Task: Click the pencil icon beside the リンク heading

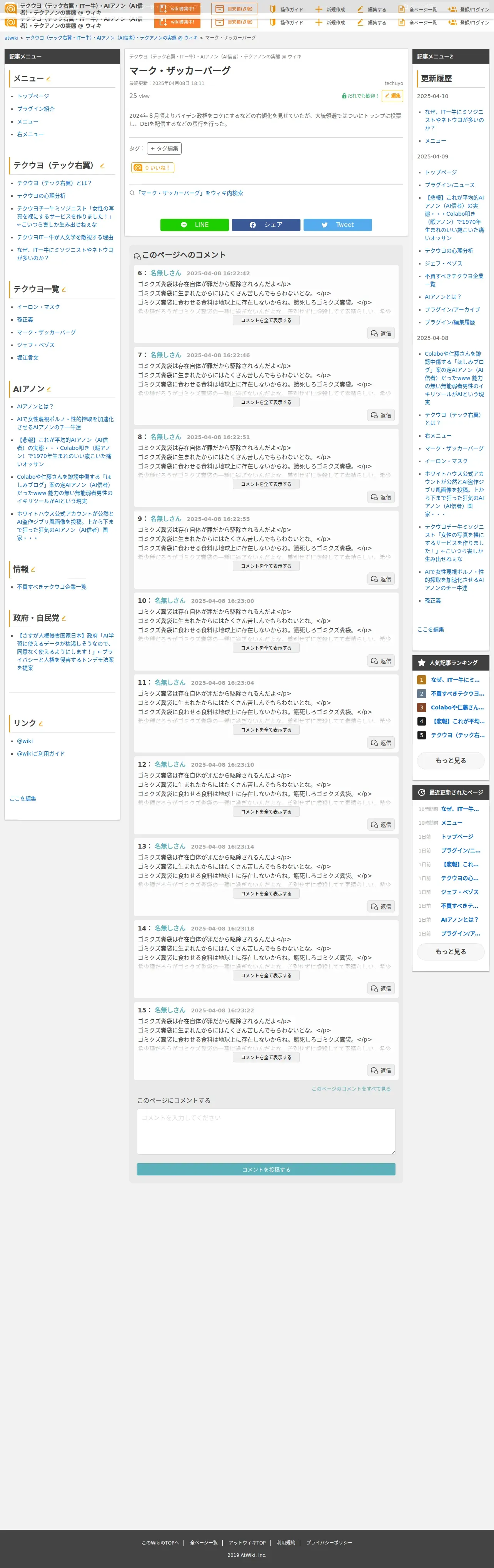Action: tap(41, 724)
